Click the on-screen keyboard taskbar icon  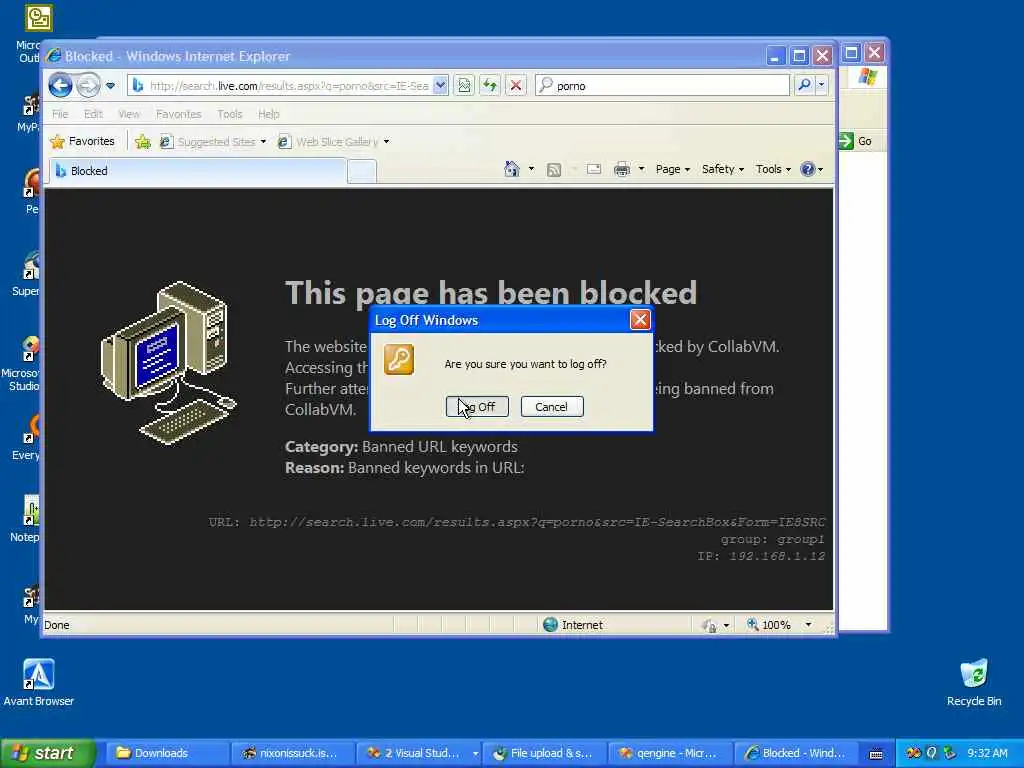click(876, 754)
